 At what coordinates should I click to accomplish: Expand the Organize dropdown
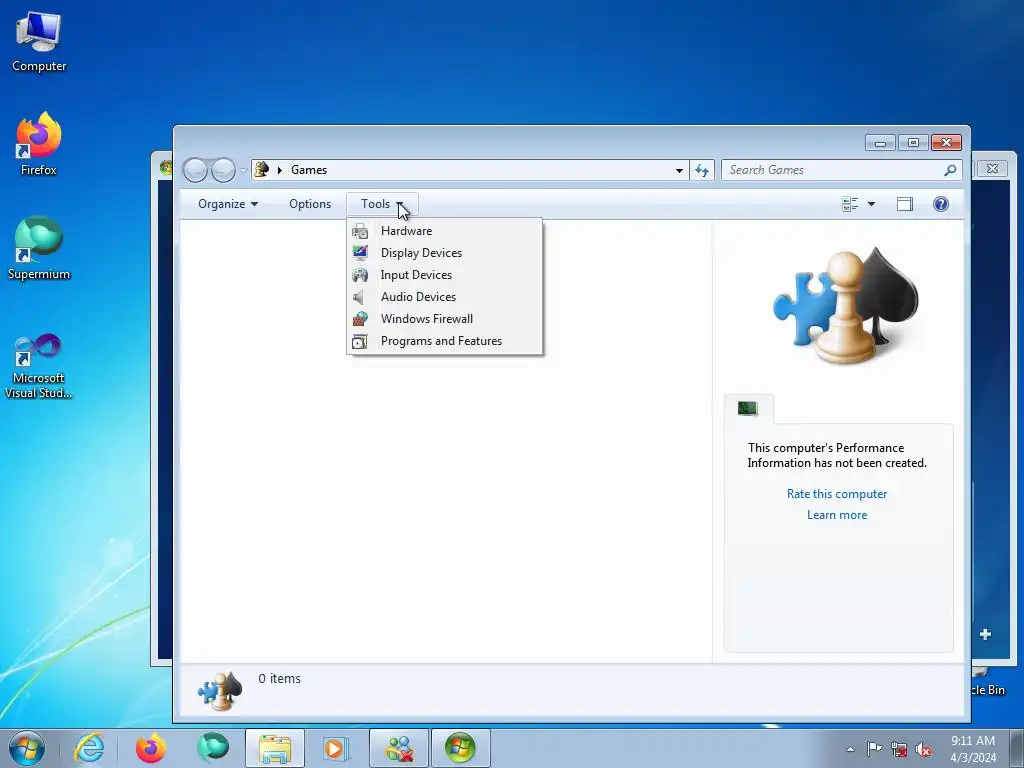coord(228,204)
